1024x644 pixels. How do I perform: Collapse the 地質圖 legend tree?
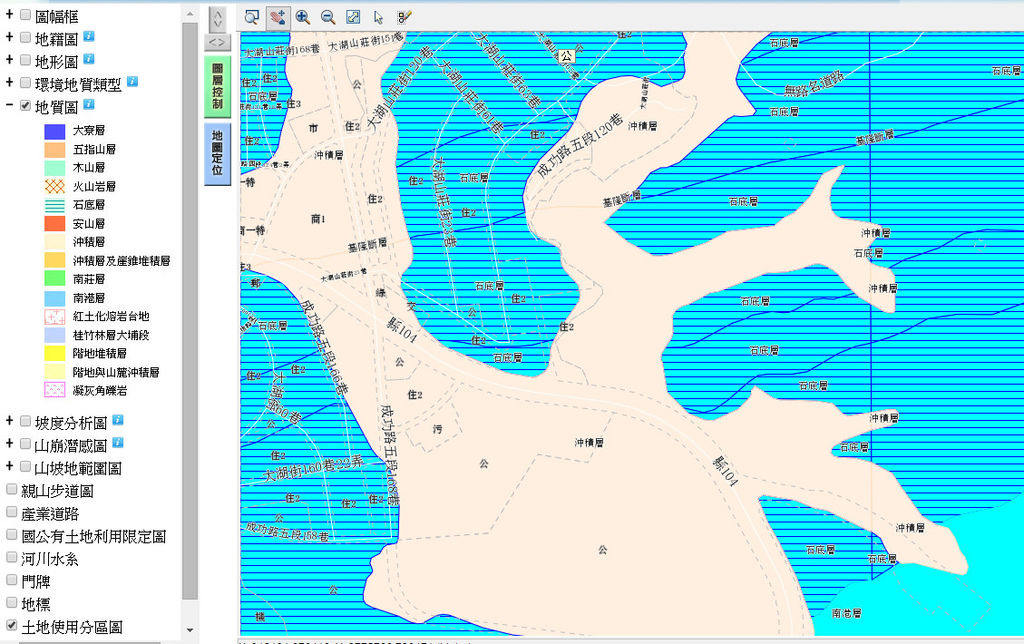pos(9,105)
